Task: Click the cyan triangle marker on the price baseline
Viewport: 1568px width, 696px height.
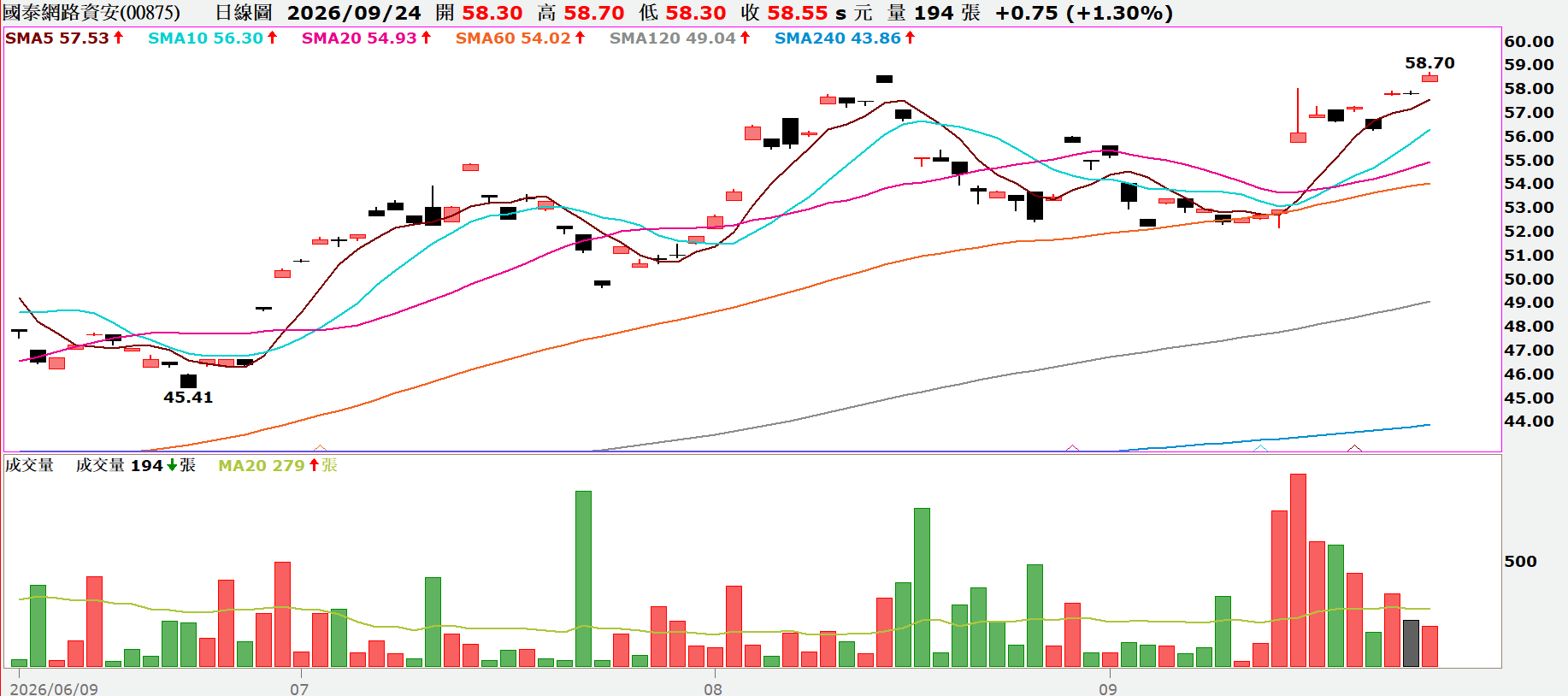Action: [x=1260, y=448]
